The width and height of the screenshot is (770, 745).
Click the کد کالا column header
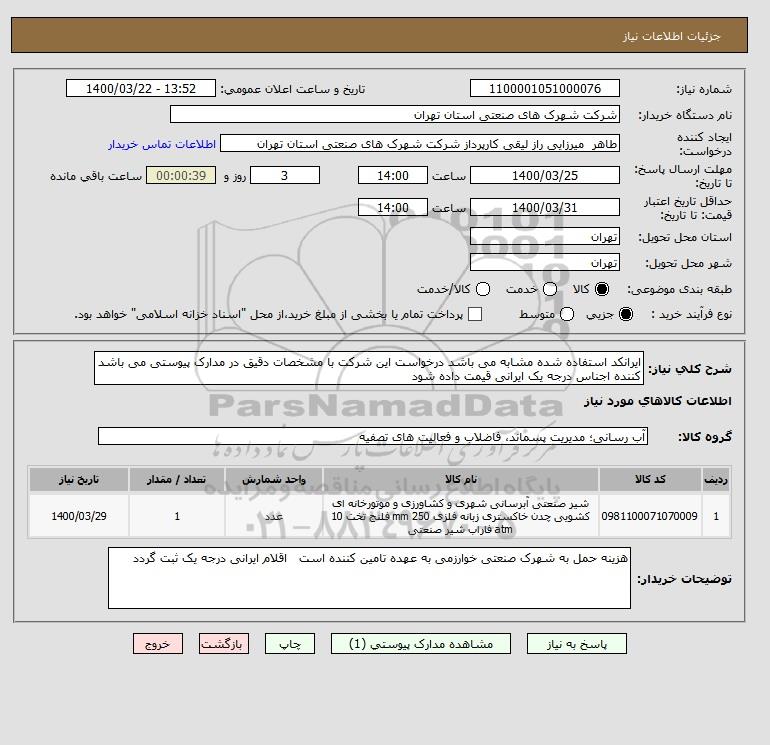tap(650, 479)
